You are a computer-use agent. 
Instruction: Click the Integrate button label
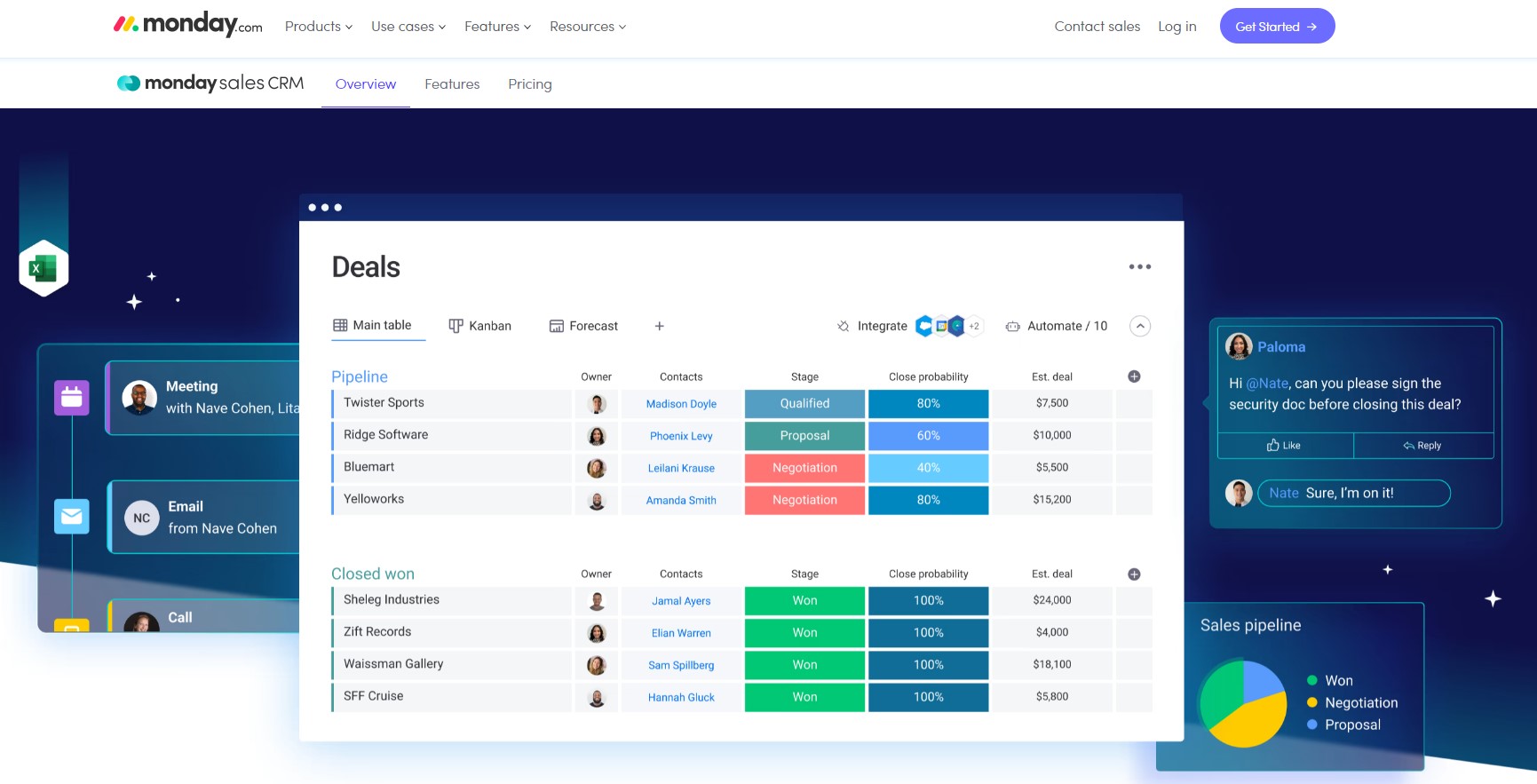883,326
